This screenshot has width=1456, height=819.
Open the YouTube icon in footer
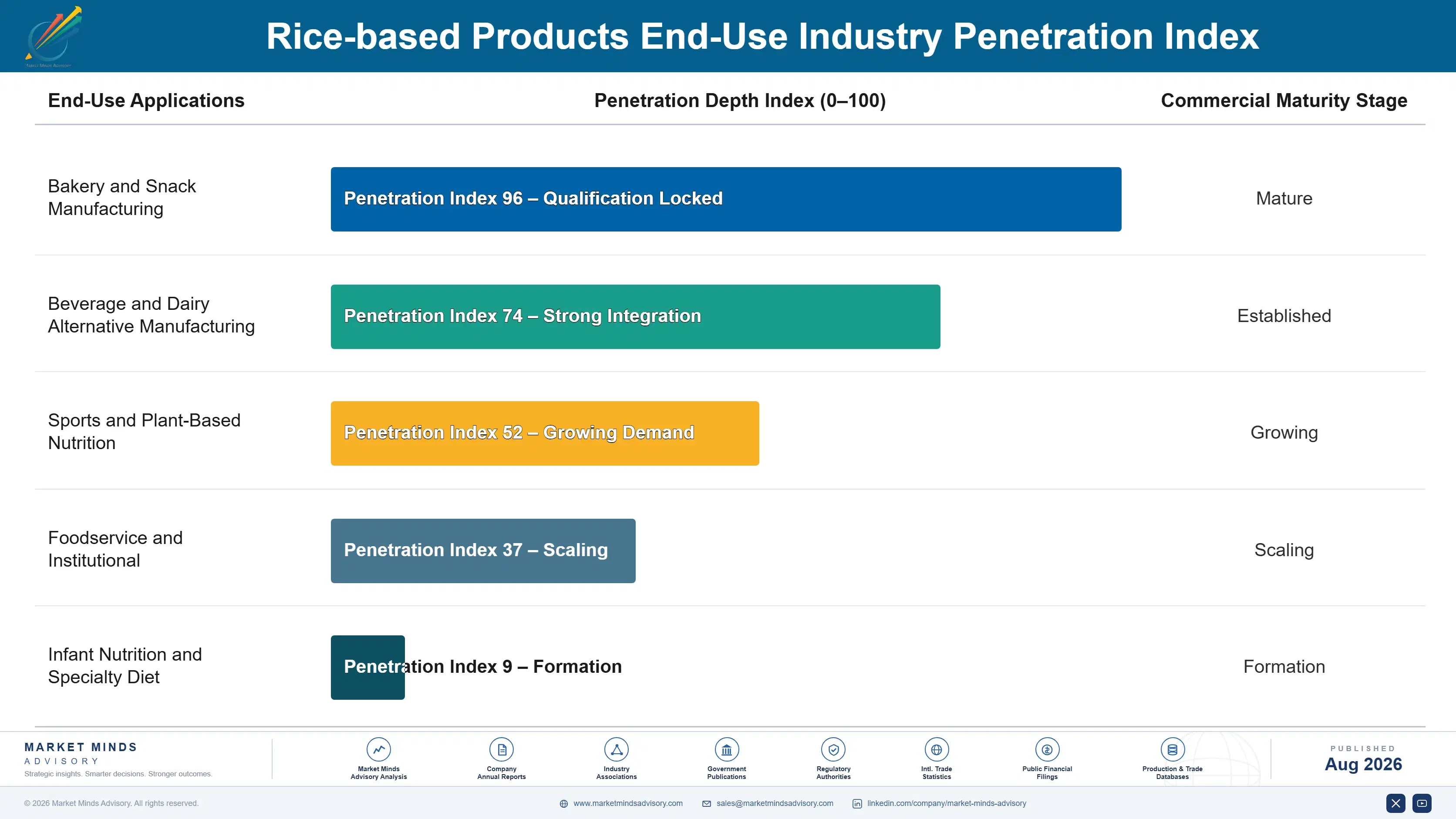(x=1422, y=803)
